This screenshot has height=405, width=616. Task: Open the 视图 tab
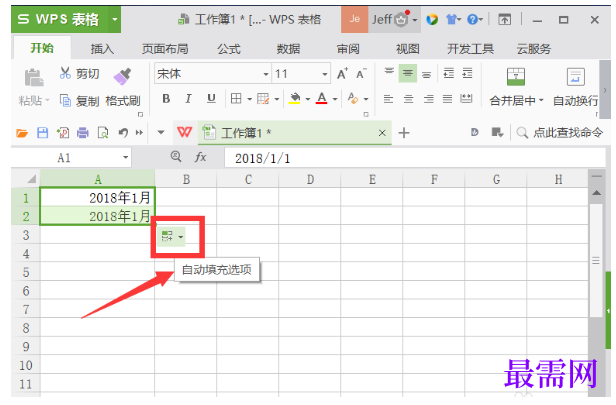pos(407,49)
